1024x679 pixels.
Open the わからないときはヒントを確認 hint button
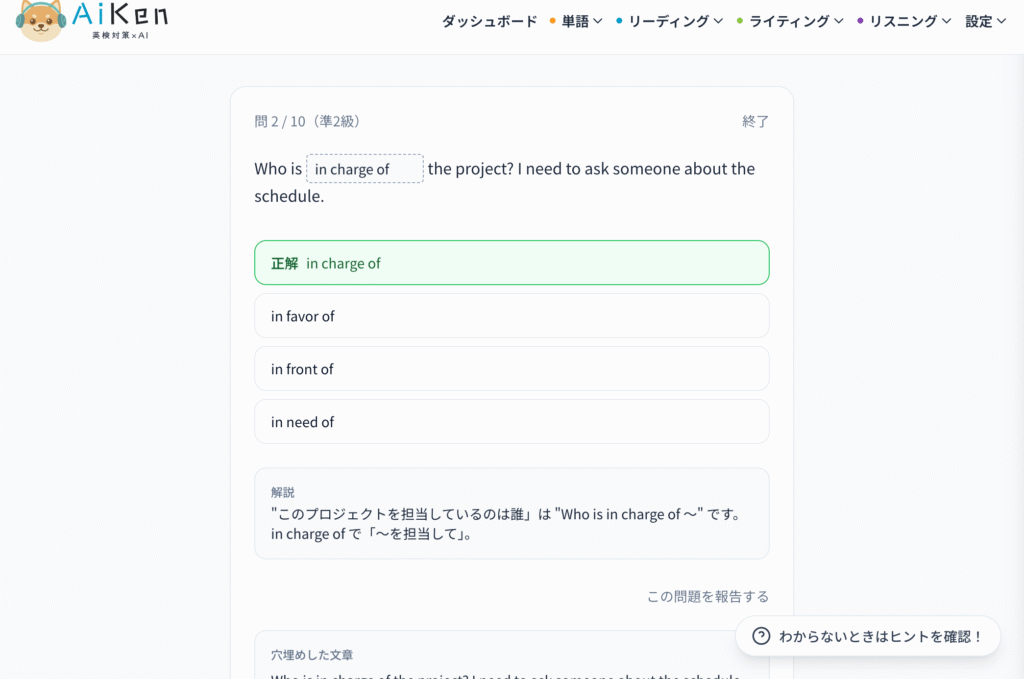pos(867,636)
